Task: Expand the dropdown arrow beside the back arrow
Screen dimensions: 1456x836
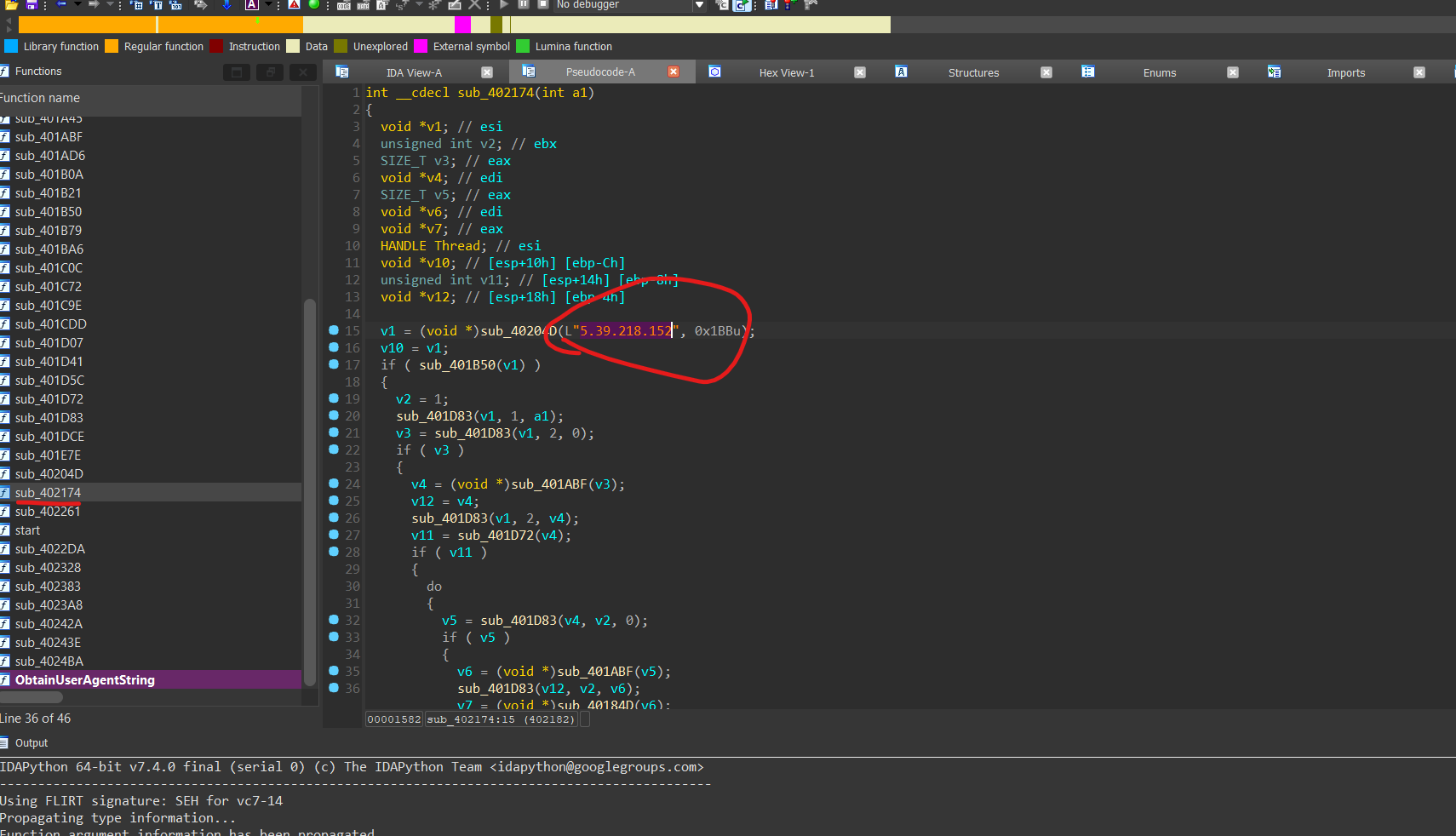Action: (77, 4)
